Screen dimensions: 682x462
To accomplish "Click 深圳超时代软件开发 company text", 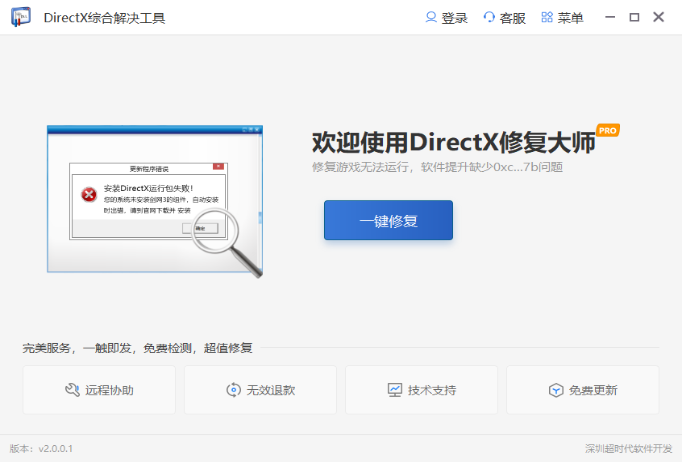I will pos(629,449).
